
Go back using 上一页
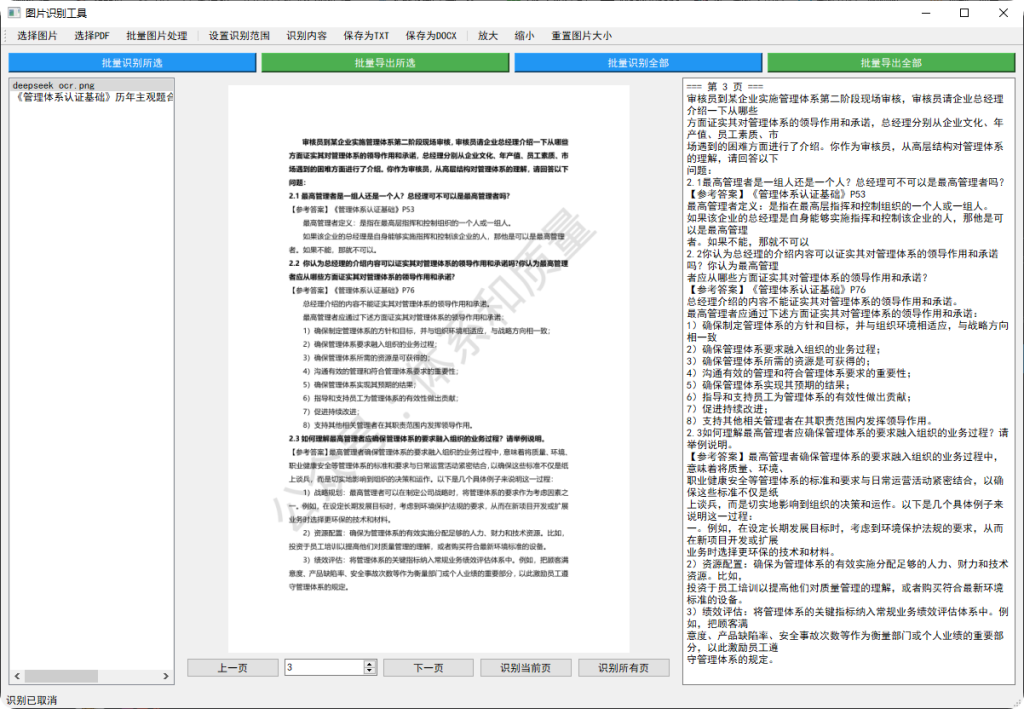[x=231, y=667]
